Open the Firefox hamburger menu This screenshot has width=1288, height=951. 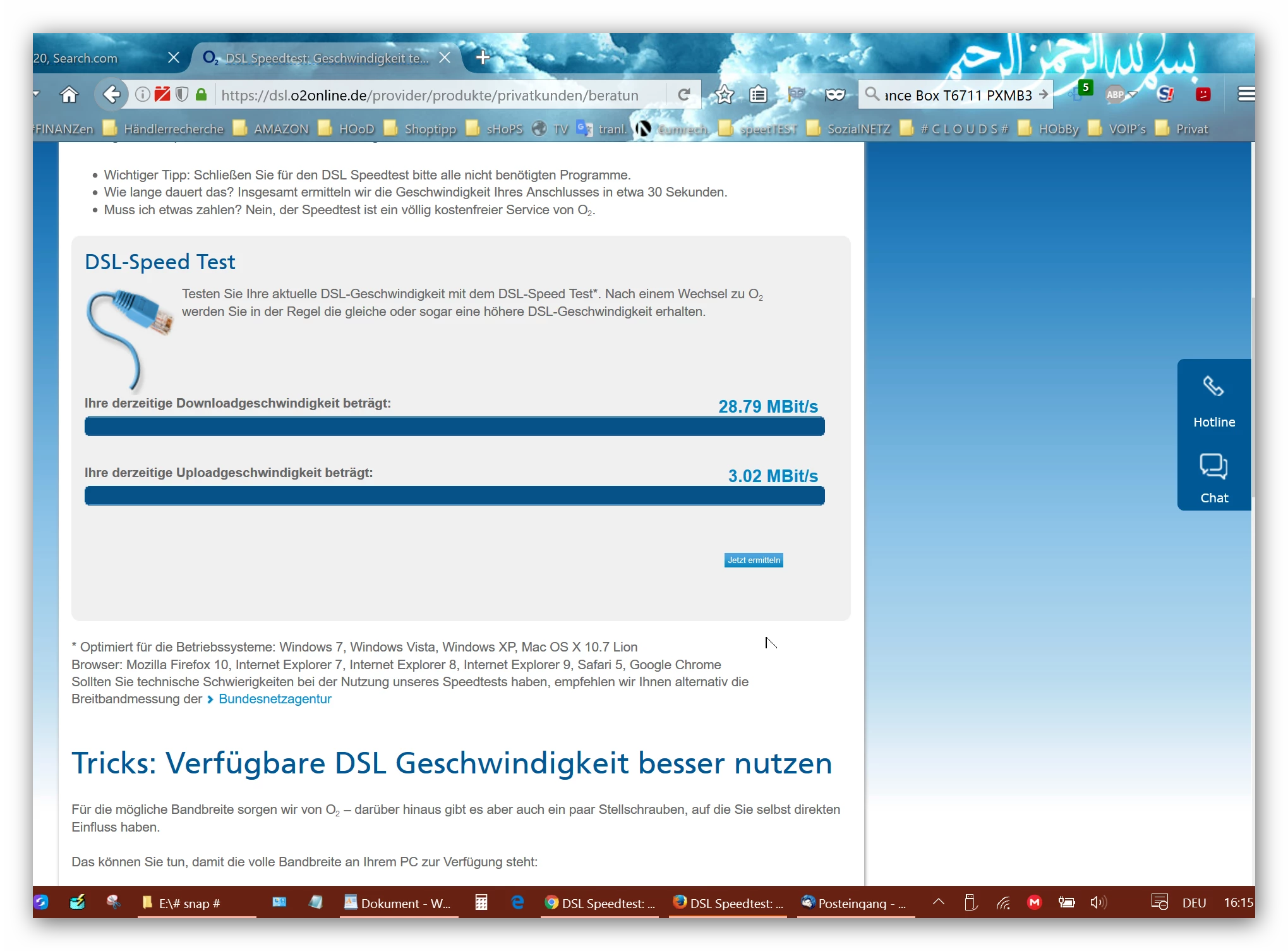(1245, 95)
